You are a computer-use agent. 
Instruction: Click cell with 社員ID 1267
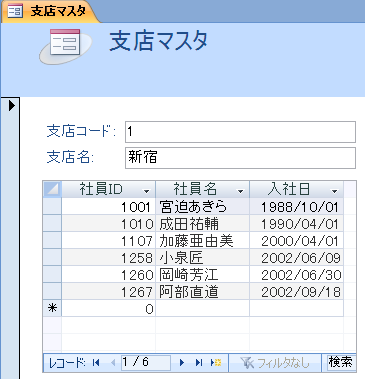(x=109, y=292)
